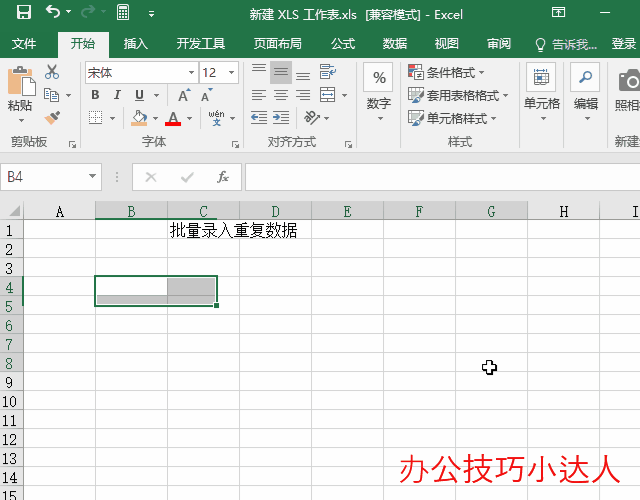Image resolution: width=640 pixels, height=500 pixels.
Task: Switch to the 数据 Data tab
Action: pyautogui.click(x=395, y=43)
